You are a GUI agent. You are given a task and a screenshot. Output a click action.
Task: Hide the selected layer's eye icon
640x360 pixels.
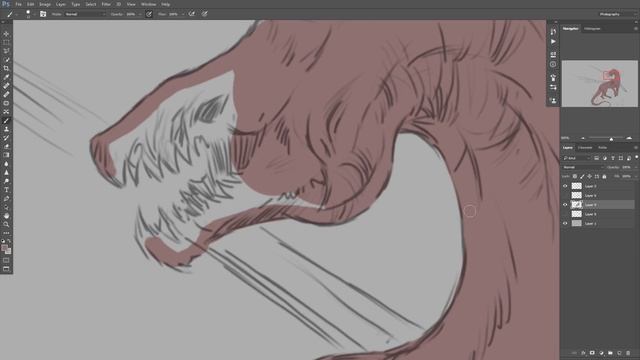click(x=565, y=205)
